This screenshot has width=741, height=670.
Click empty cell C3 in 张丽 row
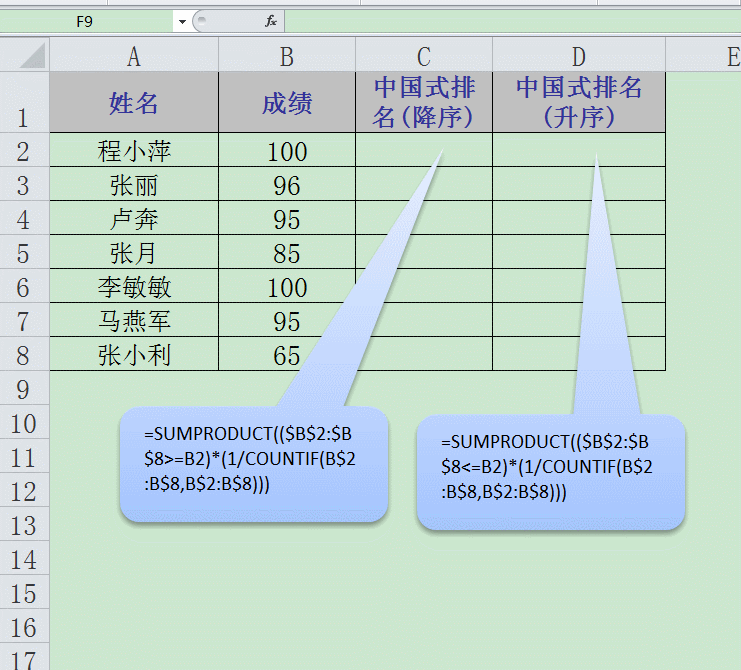pos(424,184)
